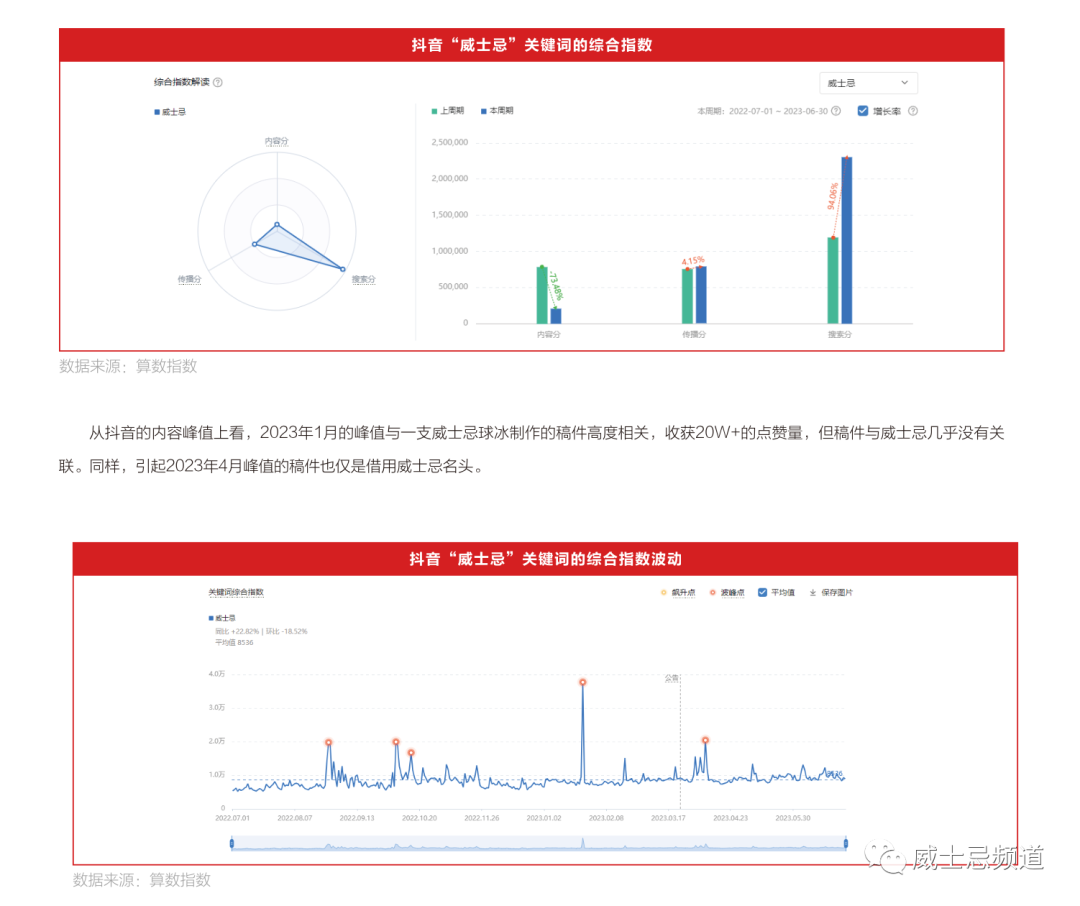The height and width of the screenshot is (906, 1080).
Task: Grab right handle of time range slider
Action: 846,843
